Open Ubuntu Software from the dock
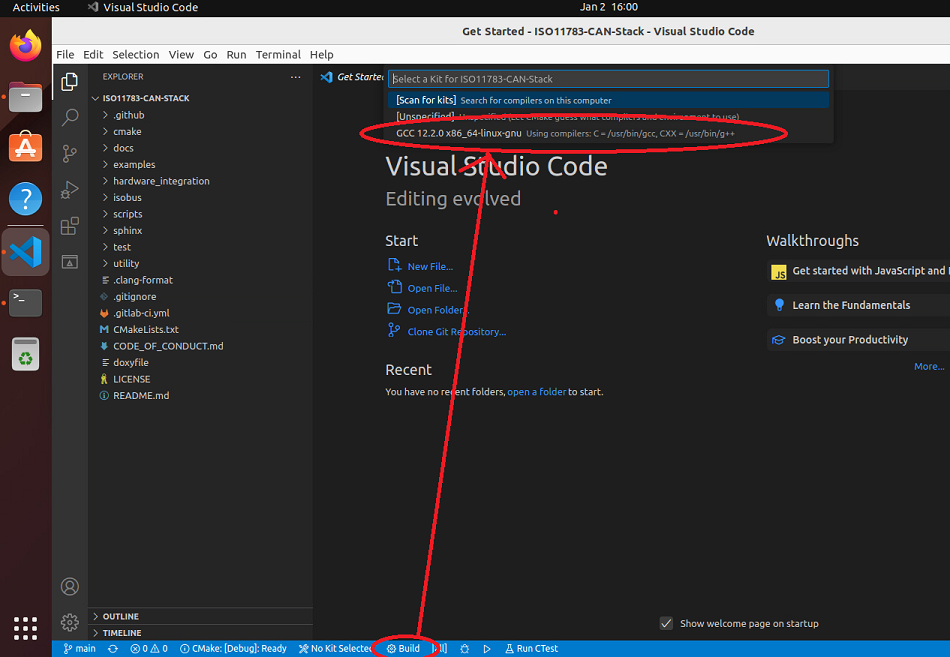Screen dimensions: 950x657 point(25,147)
